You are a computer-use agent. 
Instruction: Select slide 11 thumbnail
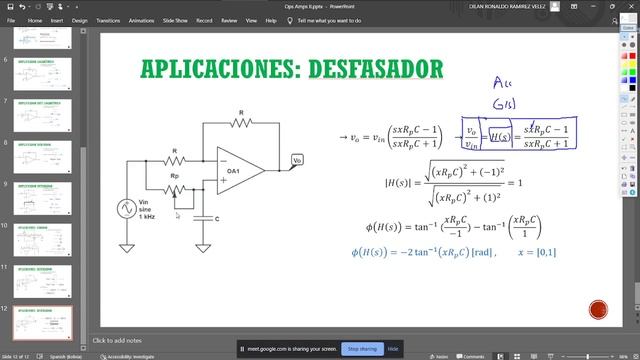[42, 282]
